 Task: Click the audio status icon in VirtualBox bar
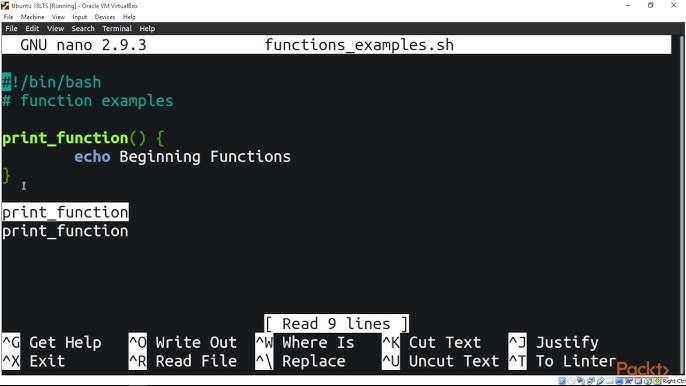click(581, 381)
